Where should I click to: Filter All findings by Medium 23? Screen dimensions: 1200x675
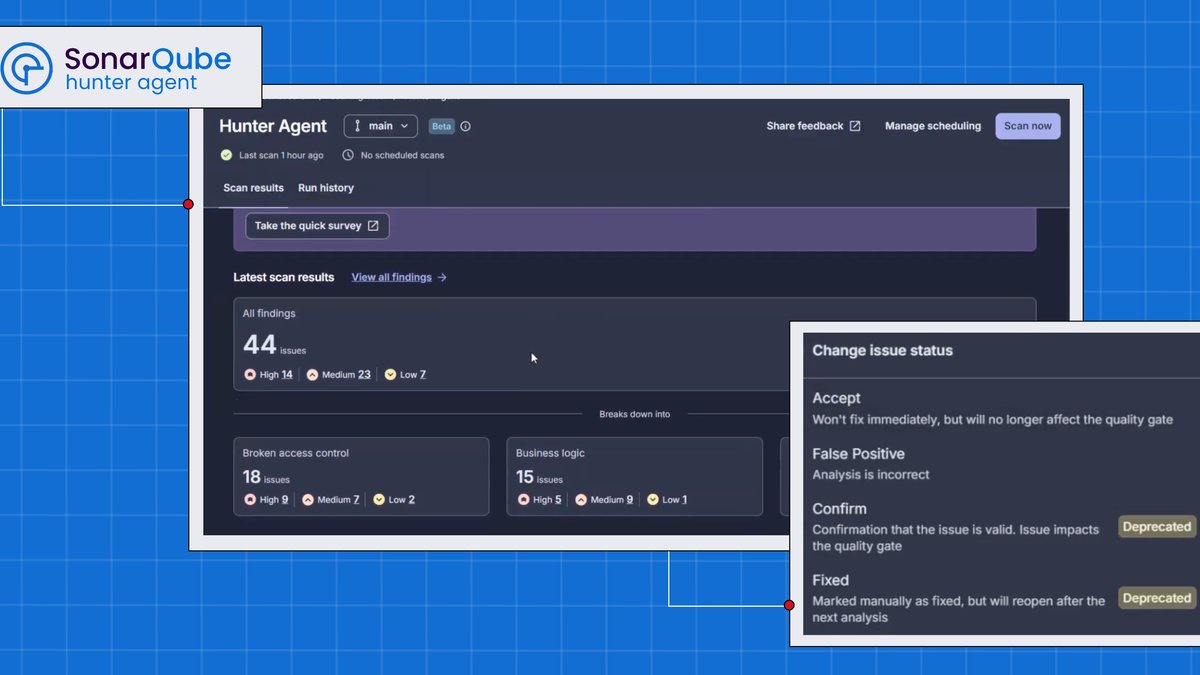click(x=338, y=375)
